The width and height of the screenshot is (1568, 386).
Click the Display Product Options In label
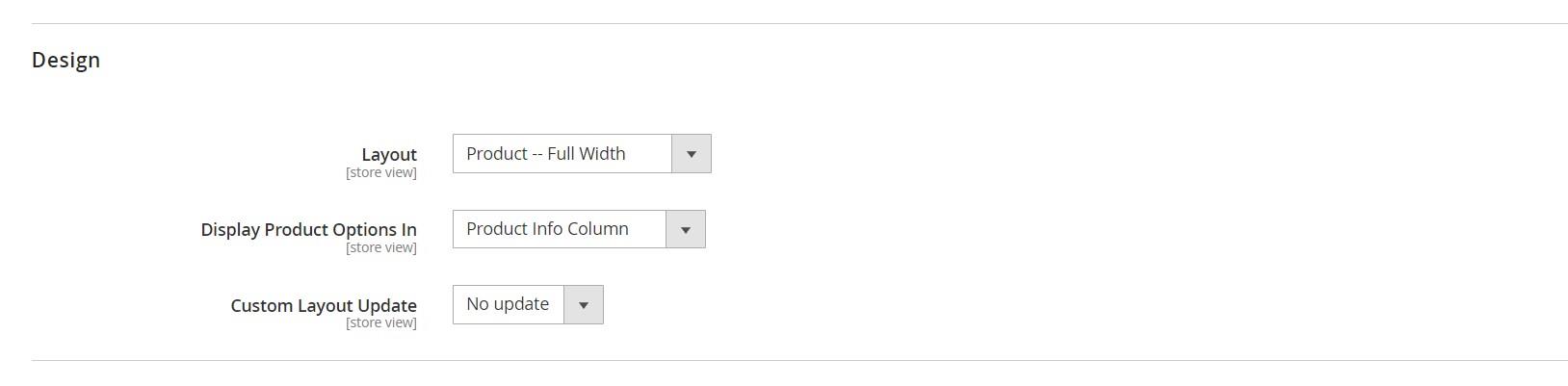[308, 229]
